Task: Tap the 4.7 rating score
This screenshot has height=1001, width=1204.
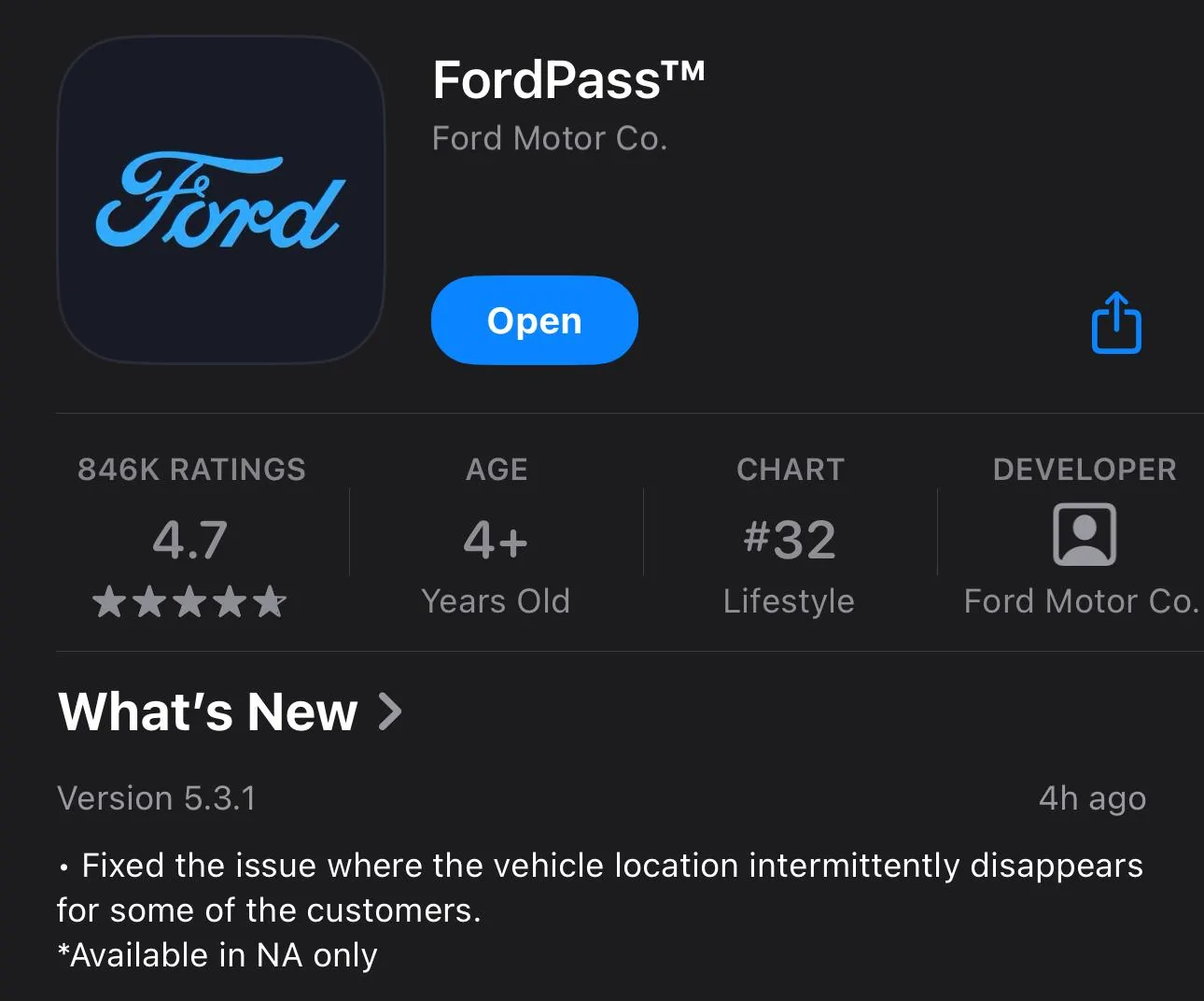Action: pyautogui.click(x=190, y=540)
